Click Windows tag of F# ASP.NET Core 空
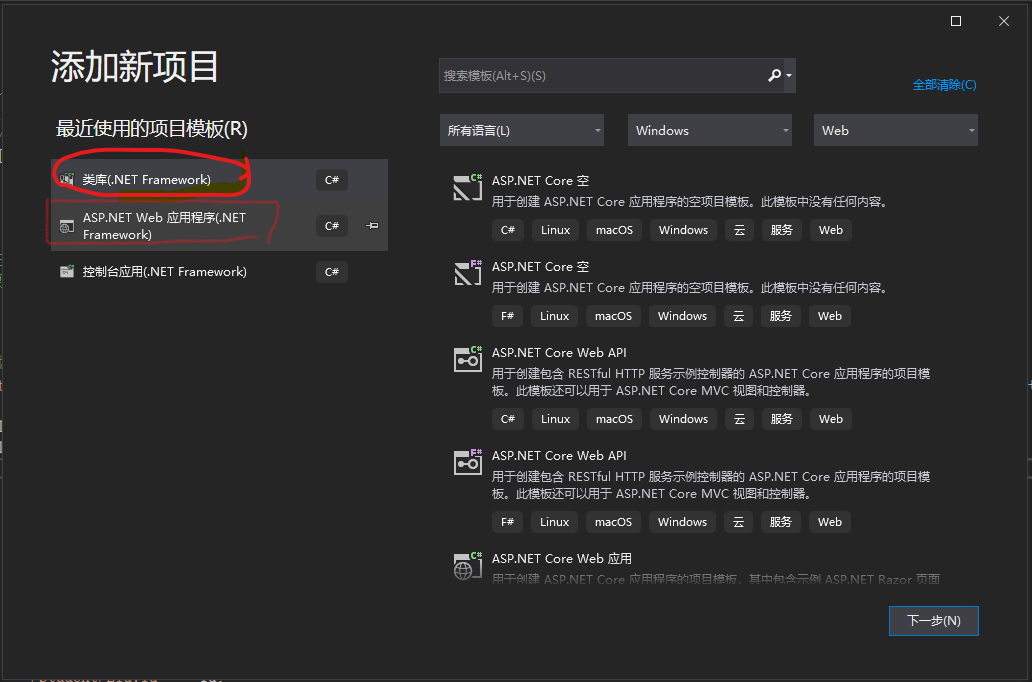1032x682 pixels. [x=683, y=316]
